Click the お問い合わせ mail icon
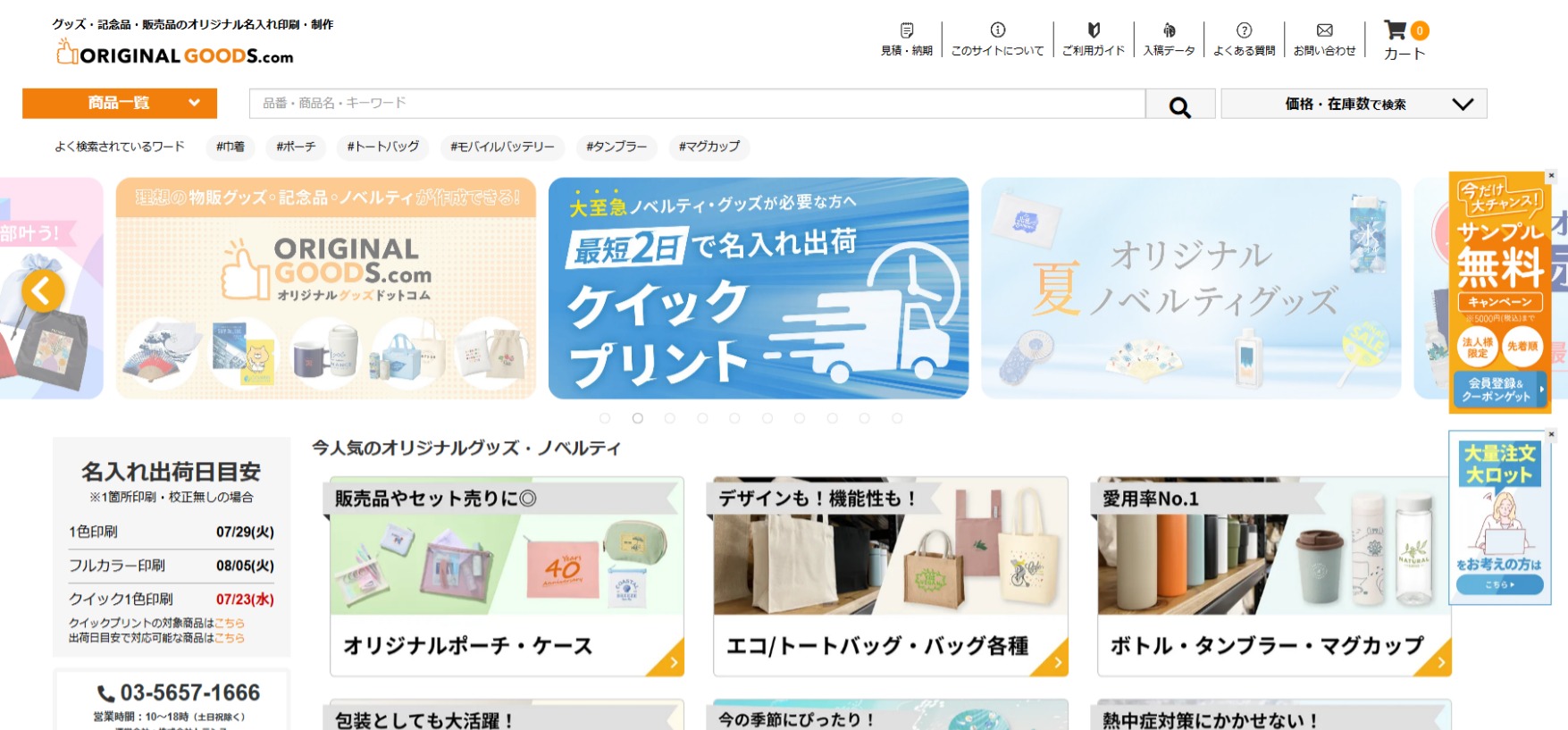Viewport: 1568px width, 730px height. point(1324,31)
